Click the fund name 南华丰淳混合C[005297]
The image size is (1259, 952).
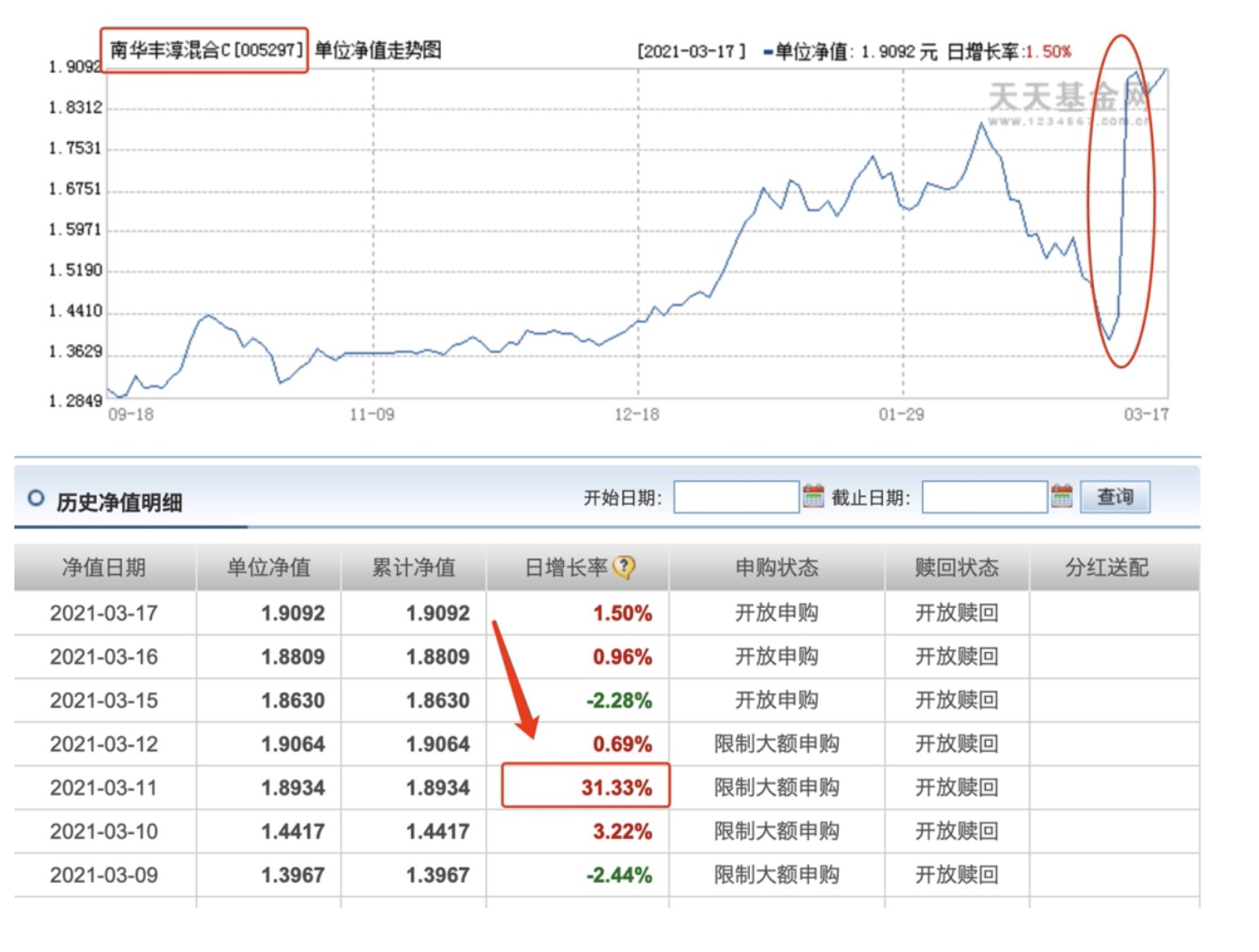(206, 49)
